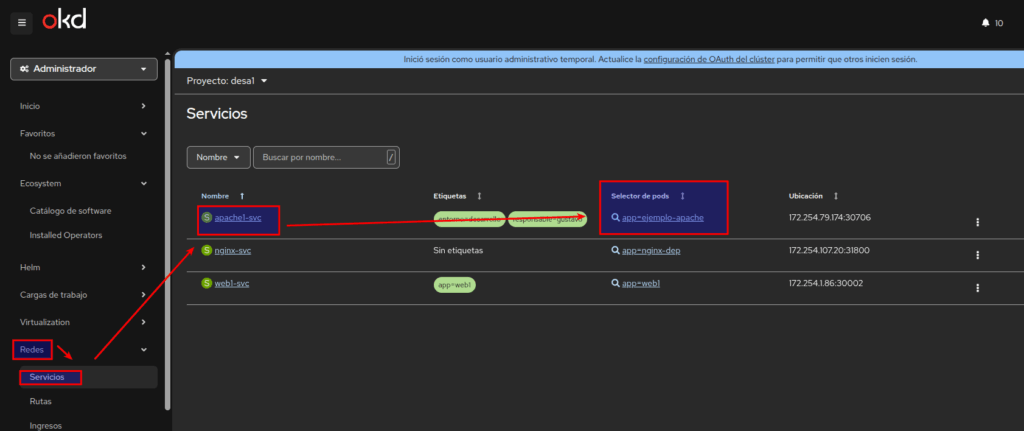This screenshot has width=1024, height=431.
Task: Click the okd logo
Action: pos(63,21)
